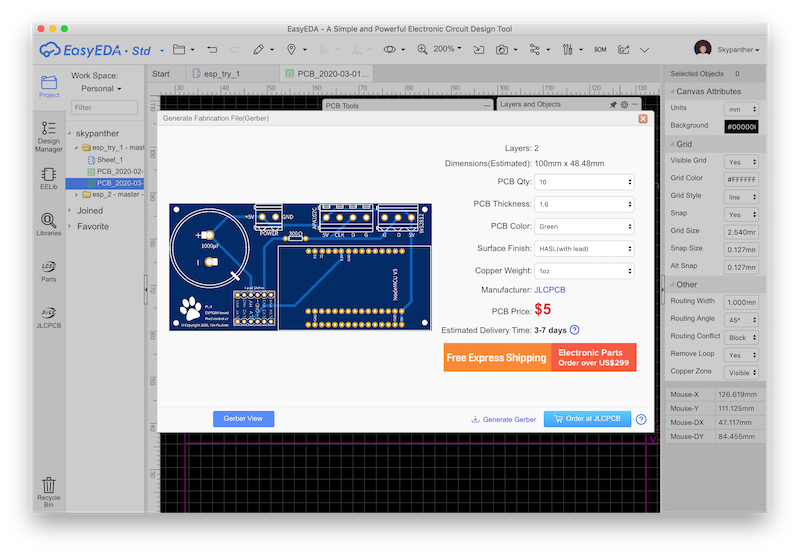Click the undo arrow icon

click(x=212, y=49)
